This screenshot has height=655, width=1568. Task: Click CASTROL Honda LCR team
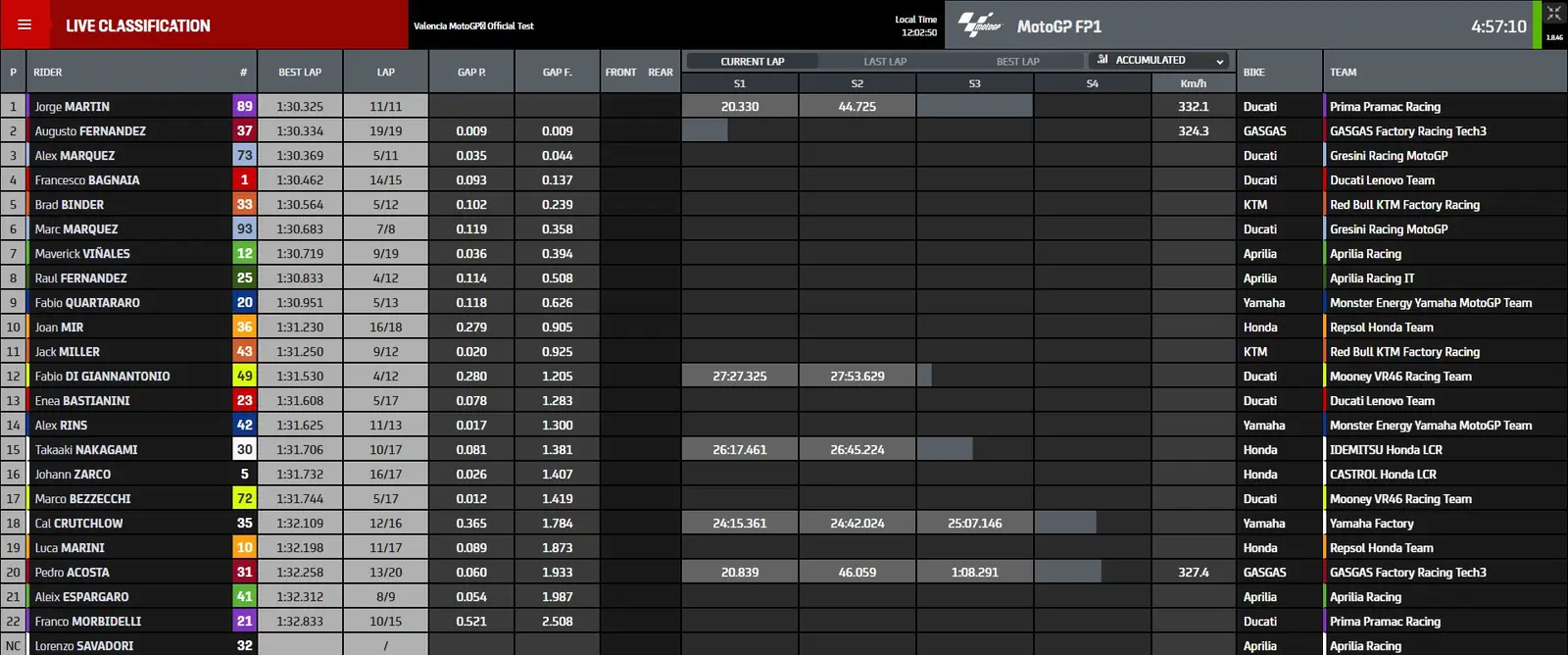coord(1383,474)
